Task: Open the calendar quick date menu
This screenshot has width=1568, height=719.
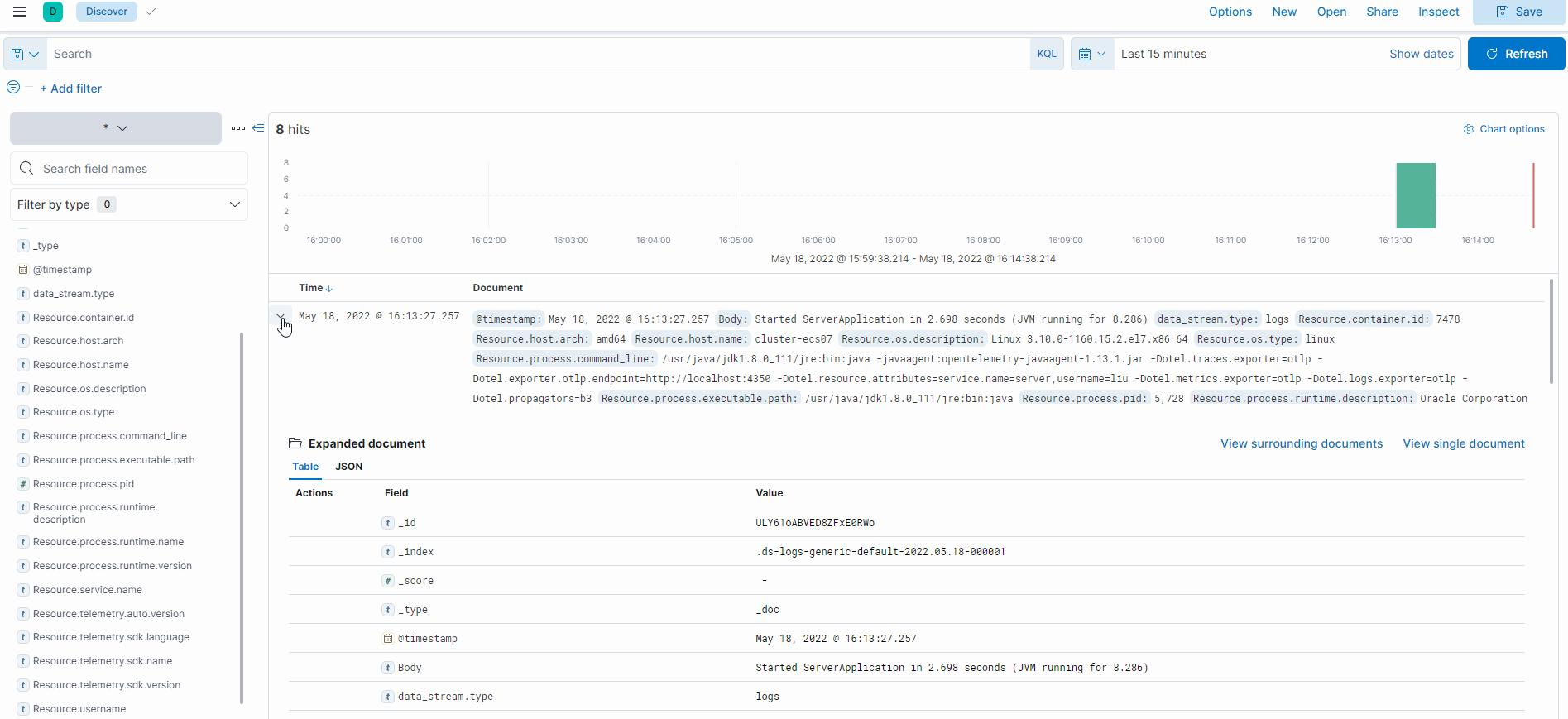Action: (x=1092, y=54)
